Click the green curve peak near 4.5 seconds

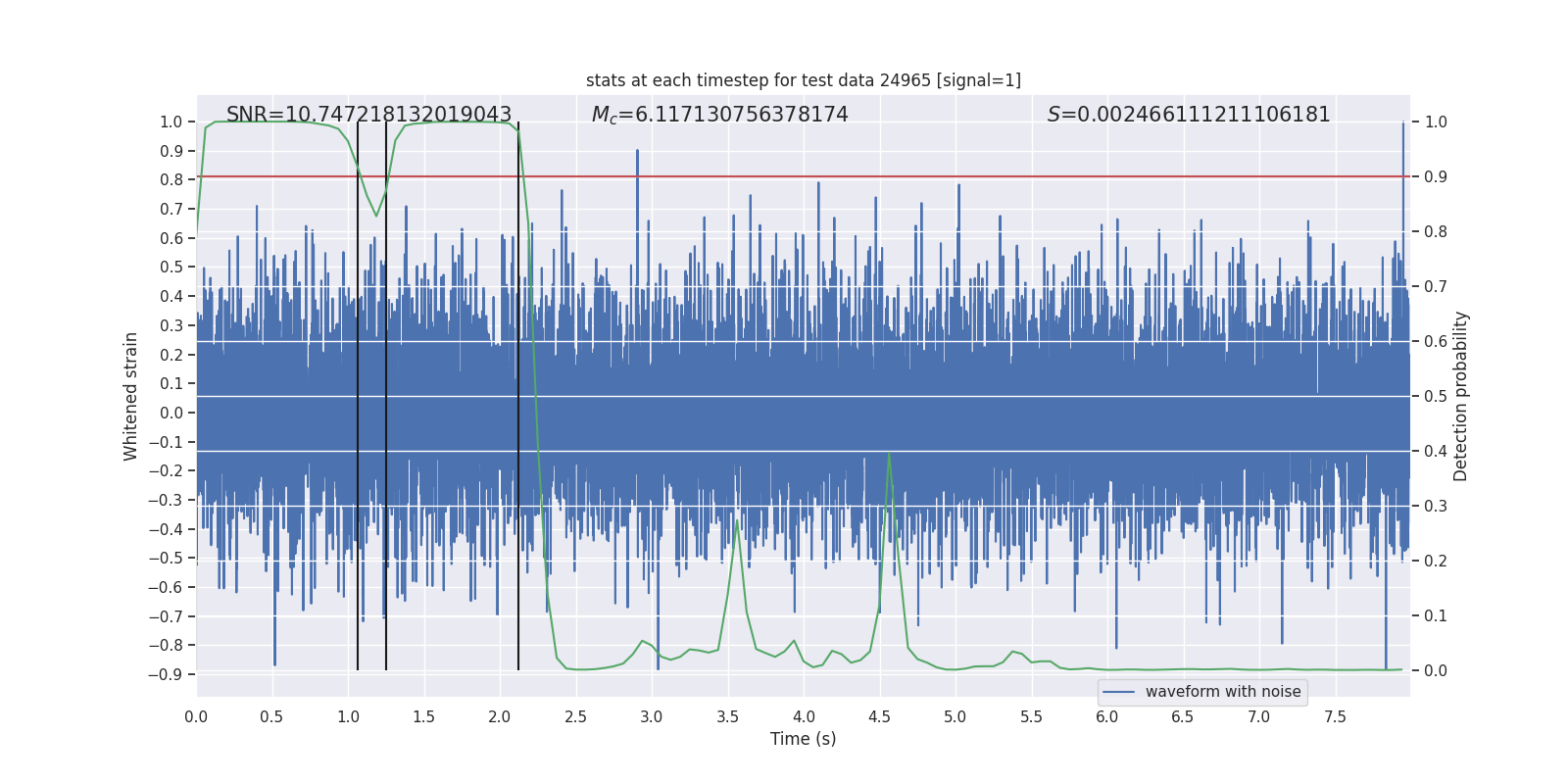pos(889,454)
